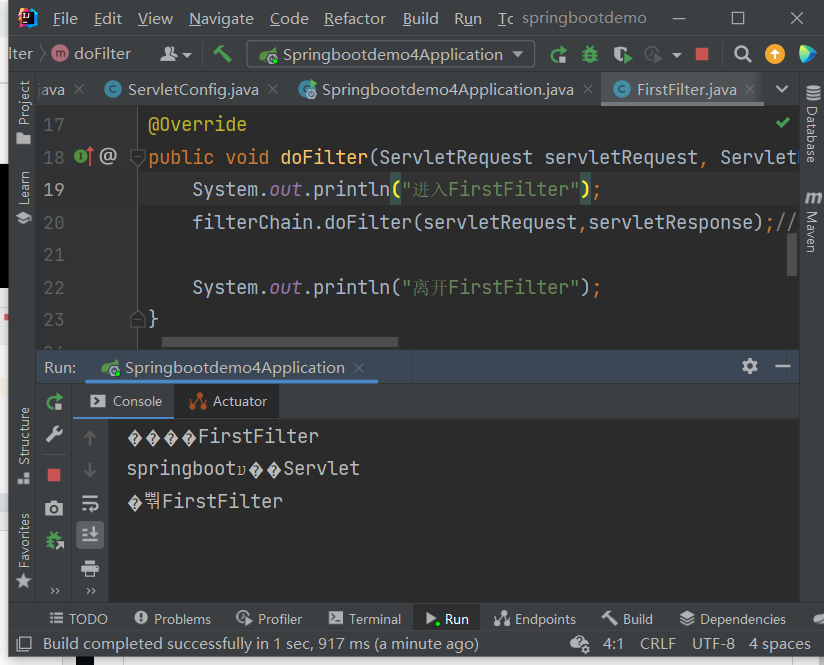Open the Database side panel

click(x=812, y=124)
